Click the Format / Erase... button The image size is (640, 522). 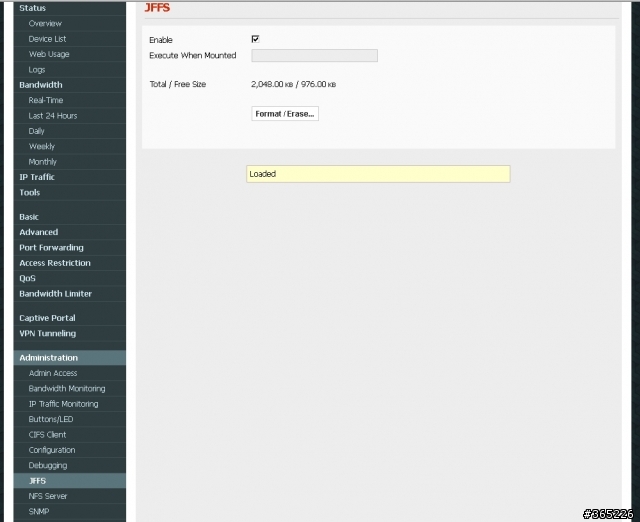point(285,114)
